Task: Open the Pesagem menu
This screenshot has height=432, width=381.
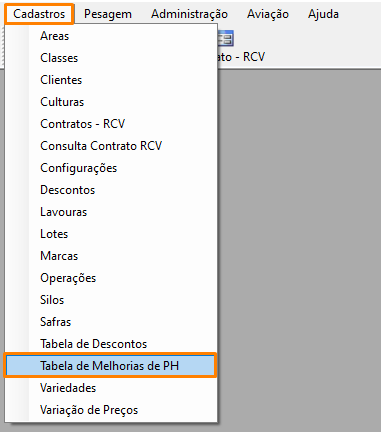Action: point(108,14)
